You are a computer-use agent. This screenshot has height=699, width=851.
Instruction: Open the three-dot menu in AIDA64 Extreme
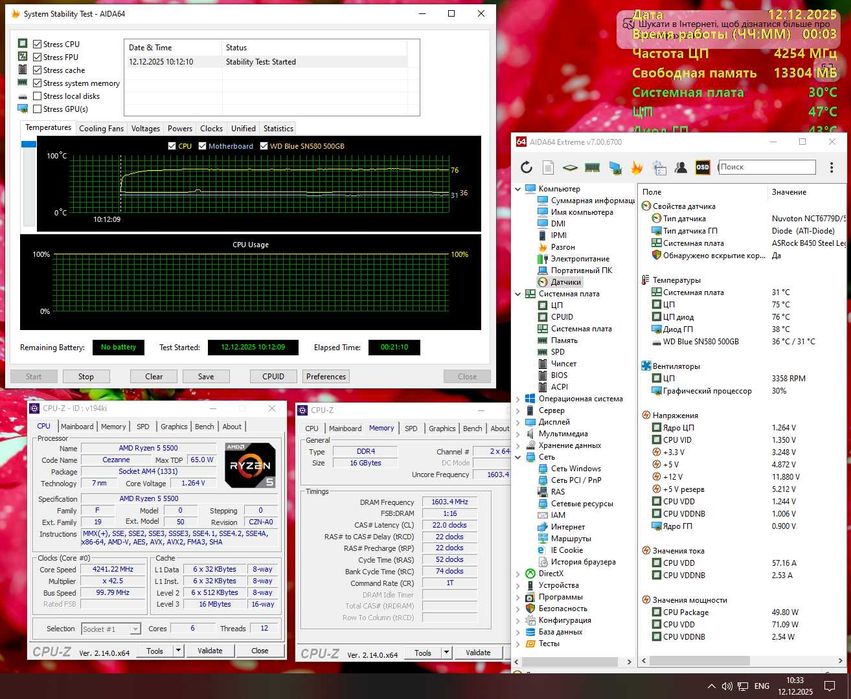pos(831,167)
